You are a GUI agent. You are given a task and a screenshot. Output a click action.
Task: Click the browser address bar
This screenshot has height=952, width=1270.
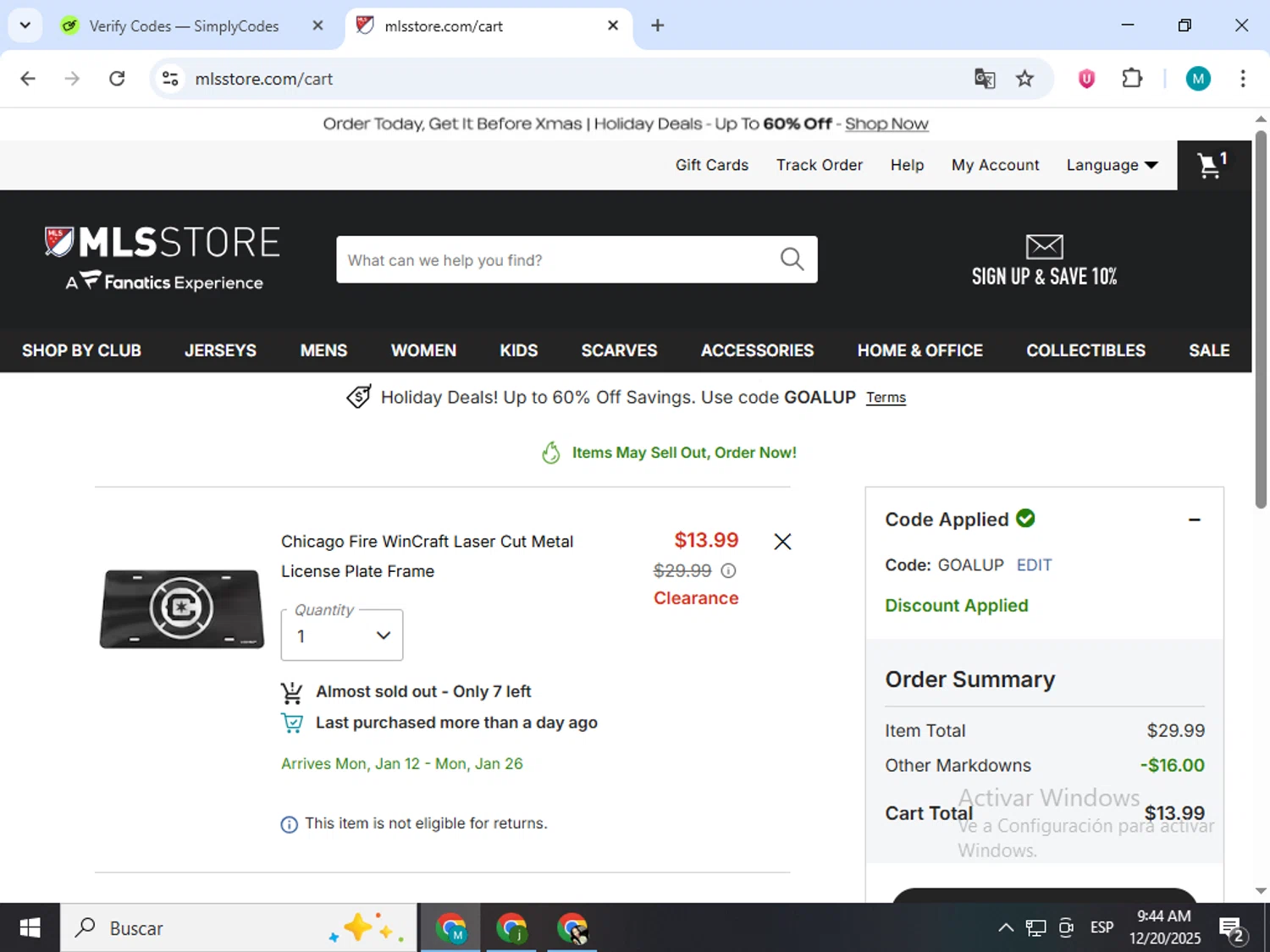(576, 79)
